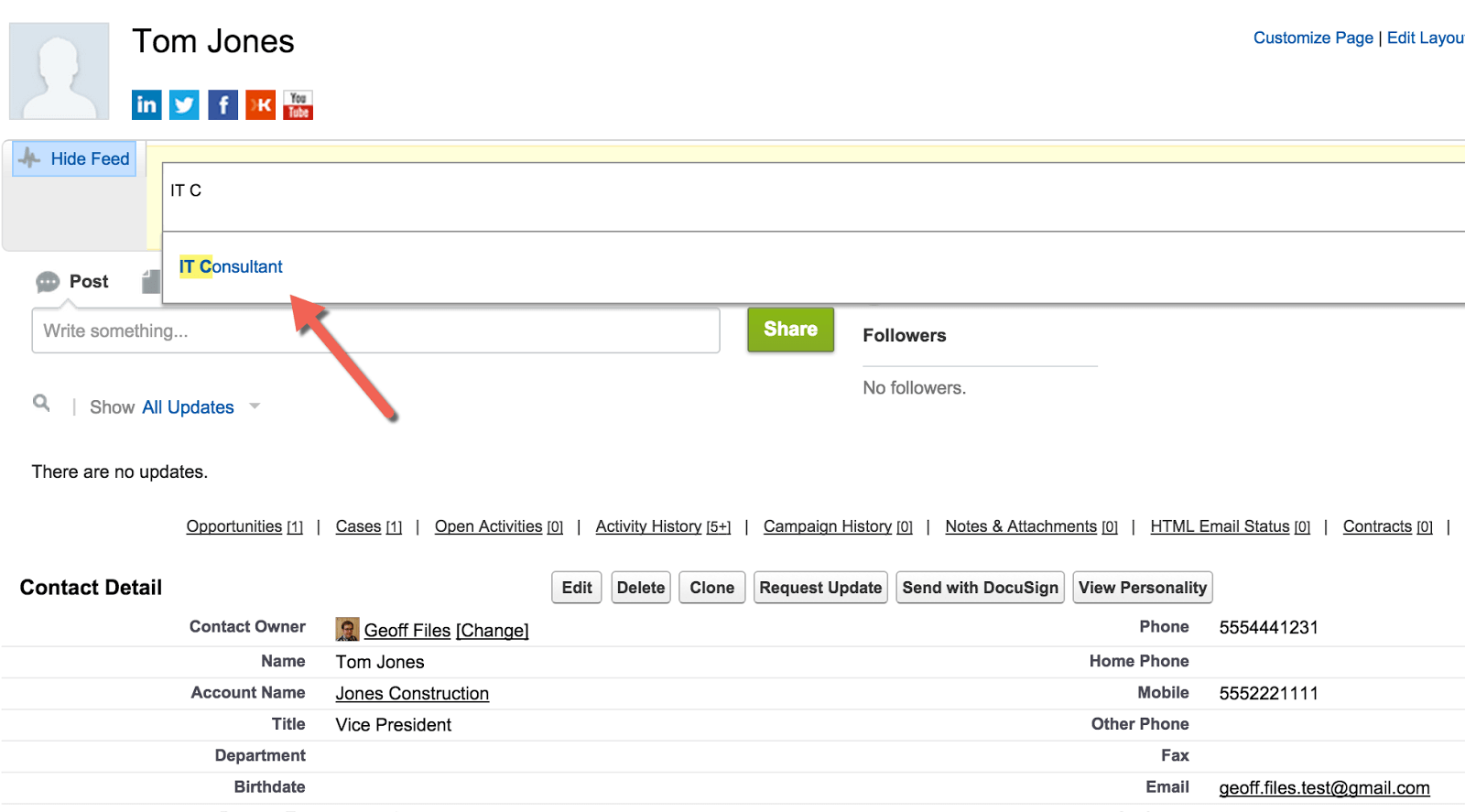Select IT Consultant autocomplete suggestion

click(231, 266)
